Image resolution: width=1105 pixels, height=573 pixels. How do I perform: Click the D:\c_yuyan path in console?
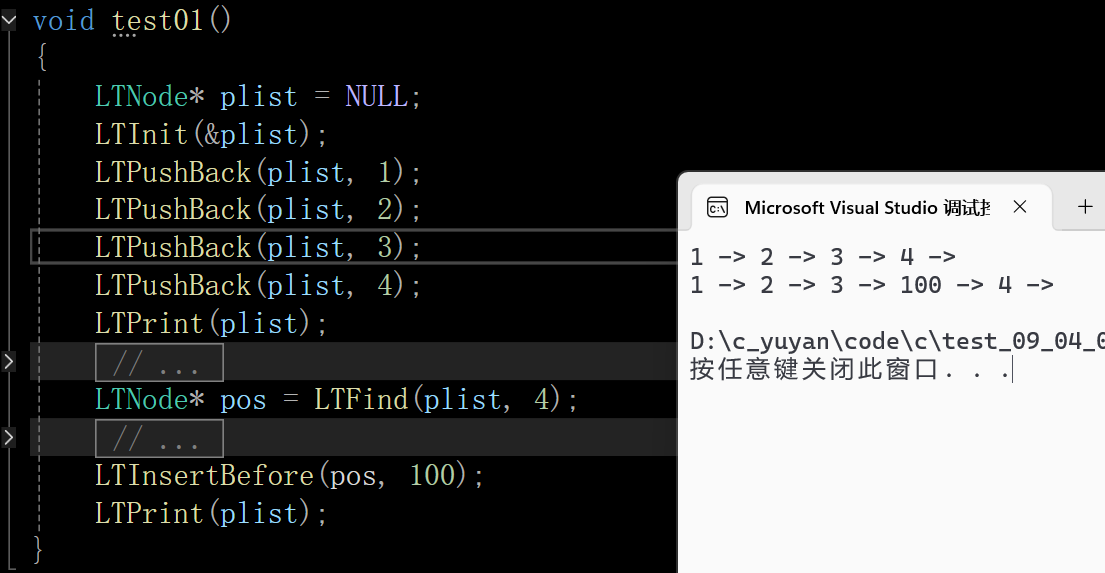click(x=897, y=342)
